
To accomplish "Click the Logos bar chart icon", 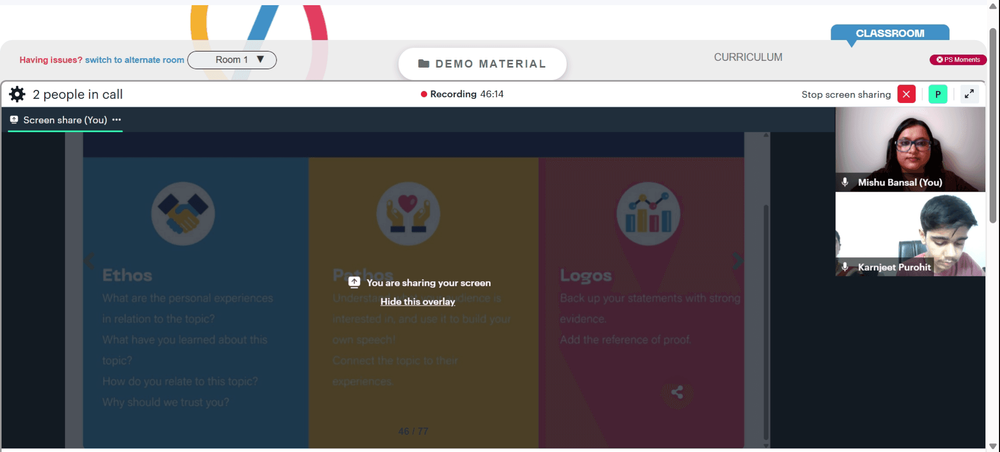I will pos(648,214).
